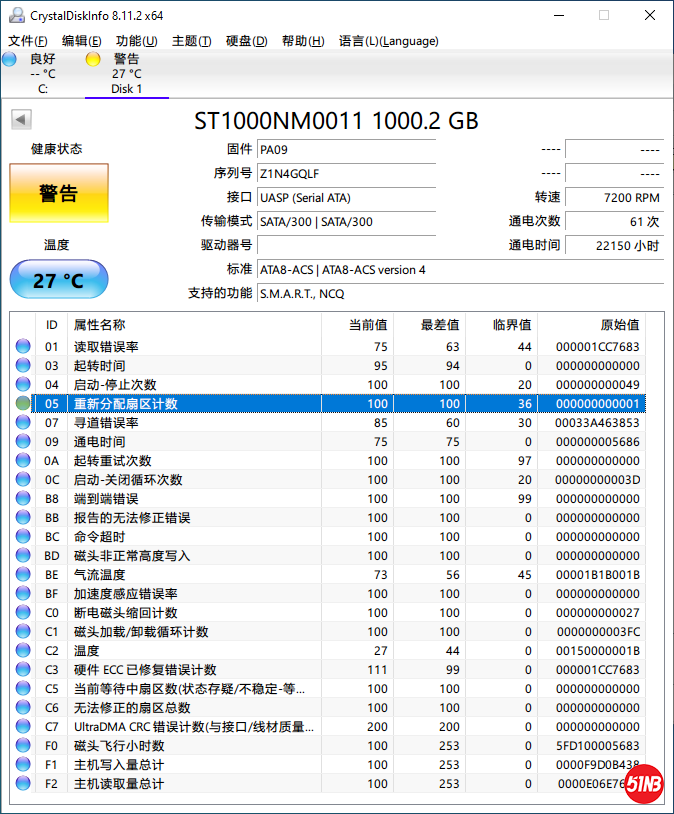Click status icon beside 重新分配扇区计数 row

(23, 404)
